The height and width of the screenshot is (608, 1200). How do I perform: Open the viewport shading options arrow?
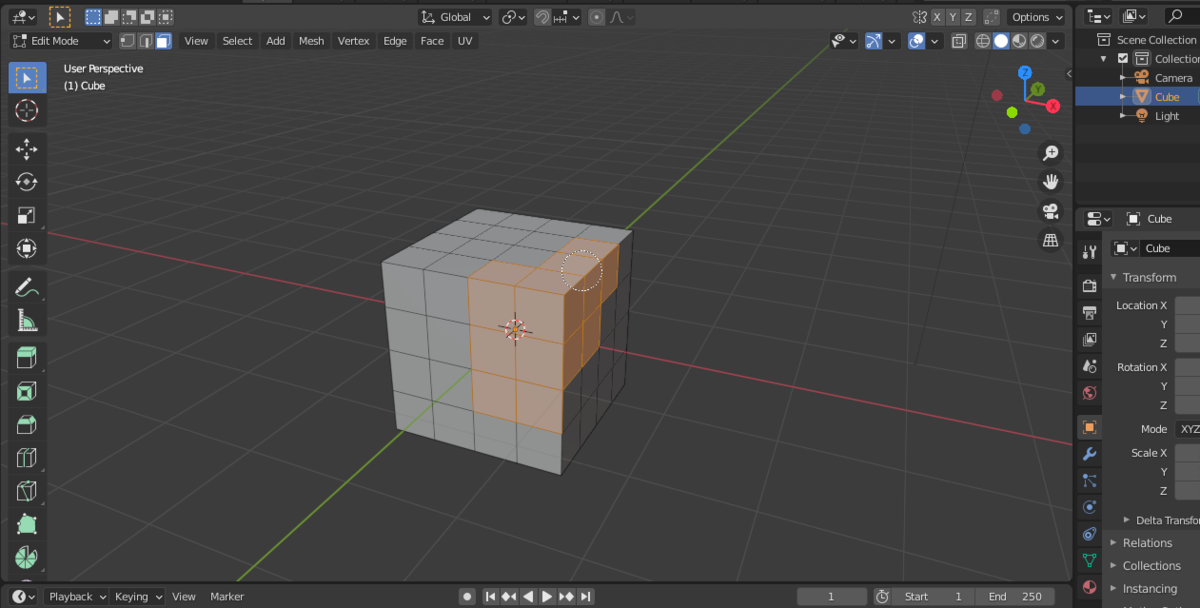pyautogui.click(x=1057, y=41)
